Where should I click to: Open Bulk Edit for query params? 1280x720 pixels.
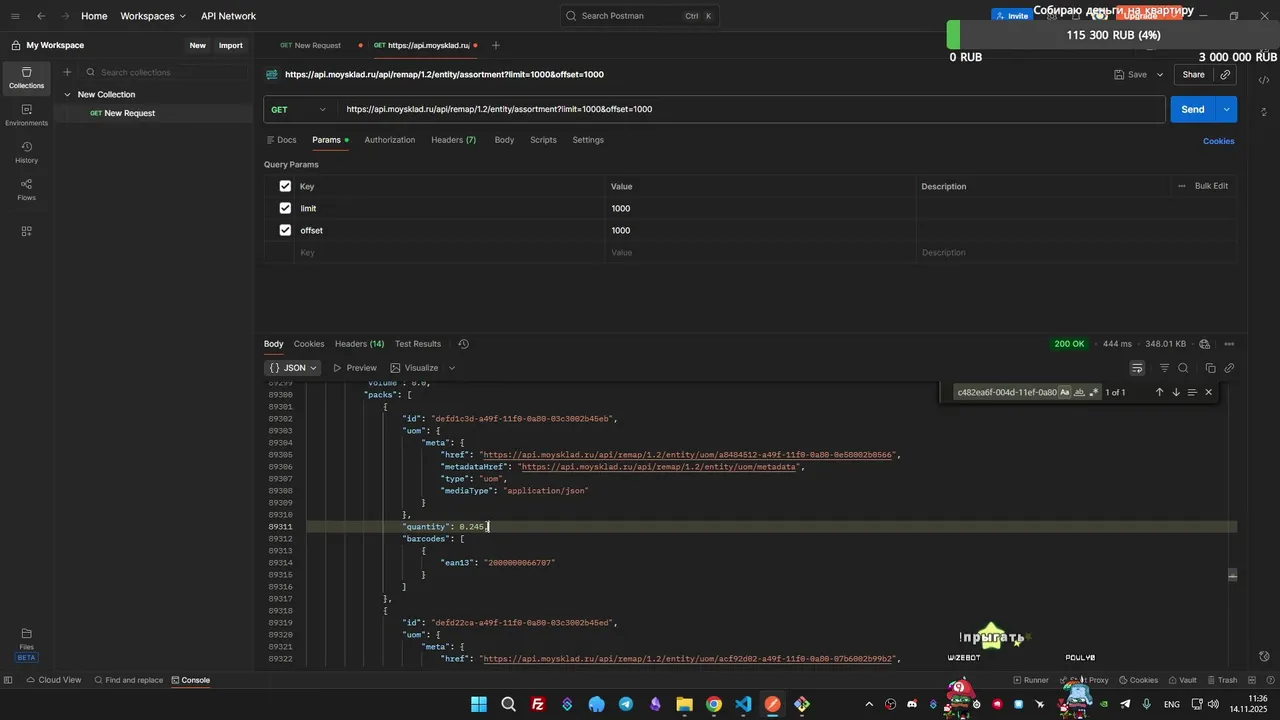click(1211, 186)
